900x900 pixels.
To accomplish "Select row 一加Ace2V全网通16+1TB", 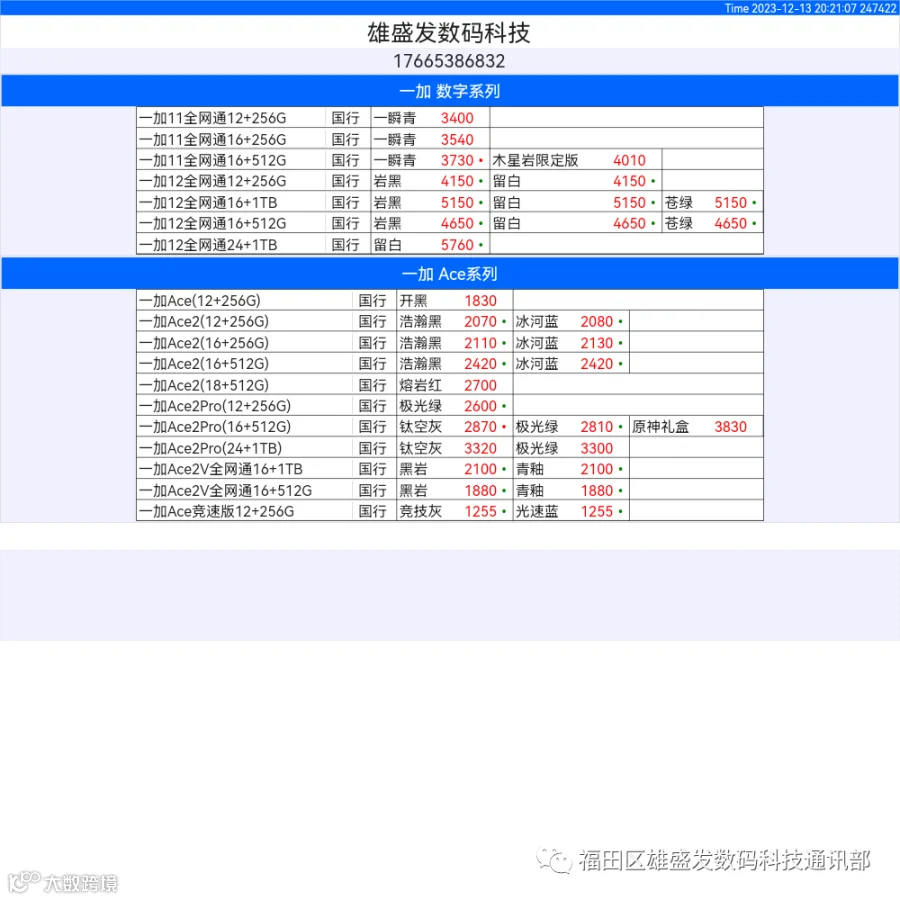I will (449, 469).
